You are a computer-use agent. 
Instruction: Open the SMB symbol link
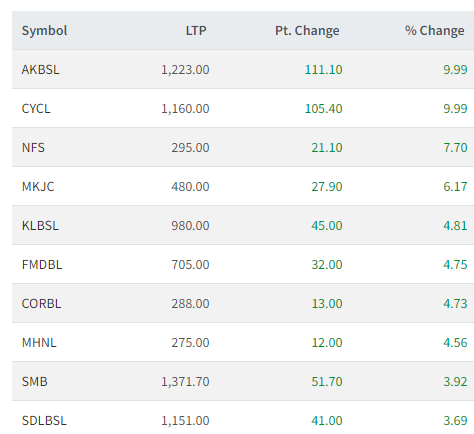pyautogui.click(x=34, y=382)
